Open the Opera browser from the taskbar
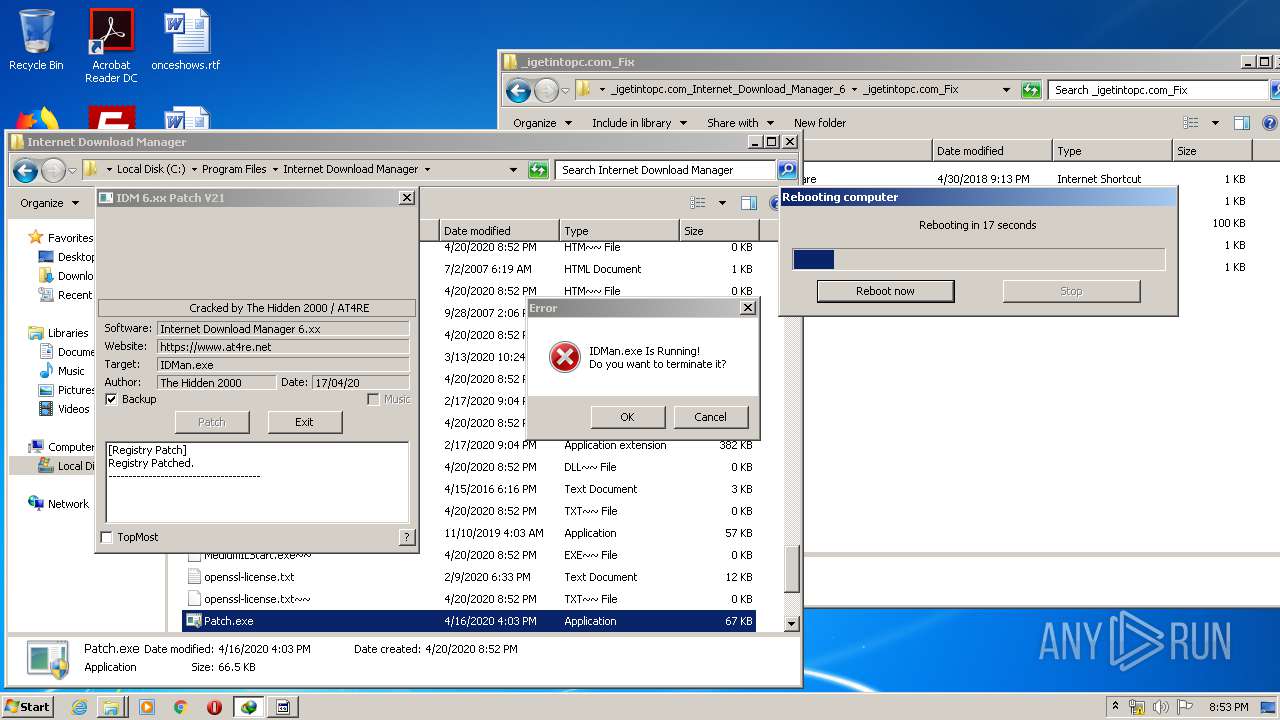Image resolution: width=1280 pixels, height=720 pixels. [x=214, y=707]
